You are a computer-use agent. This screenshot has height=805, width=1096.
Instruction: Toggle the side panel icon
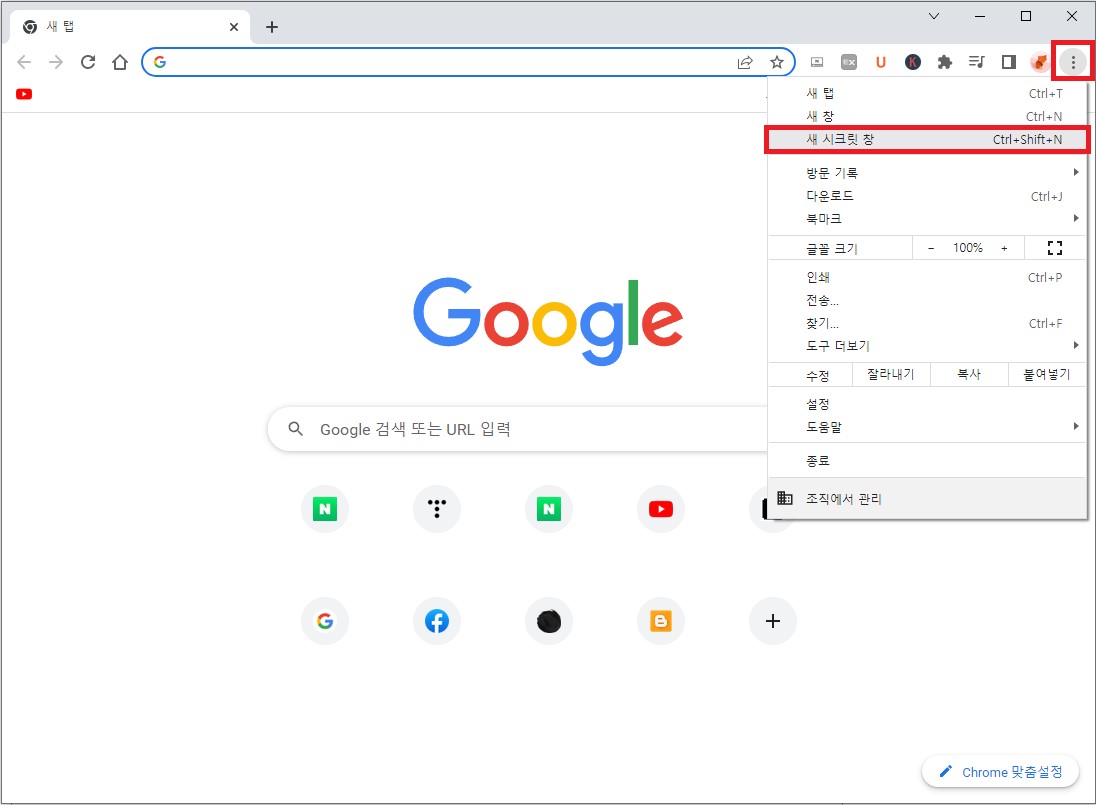pyautogui.click(x=1009, y=62)
